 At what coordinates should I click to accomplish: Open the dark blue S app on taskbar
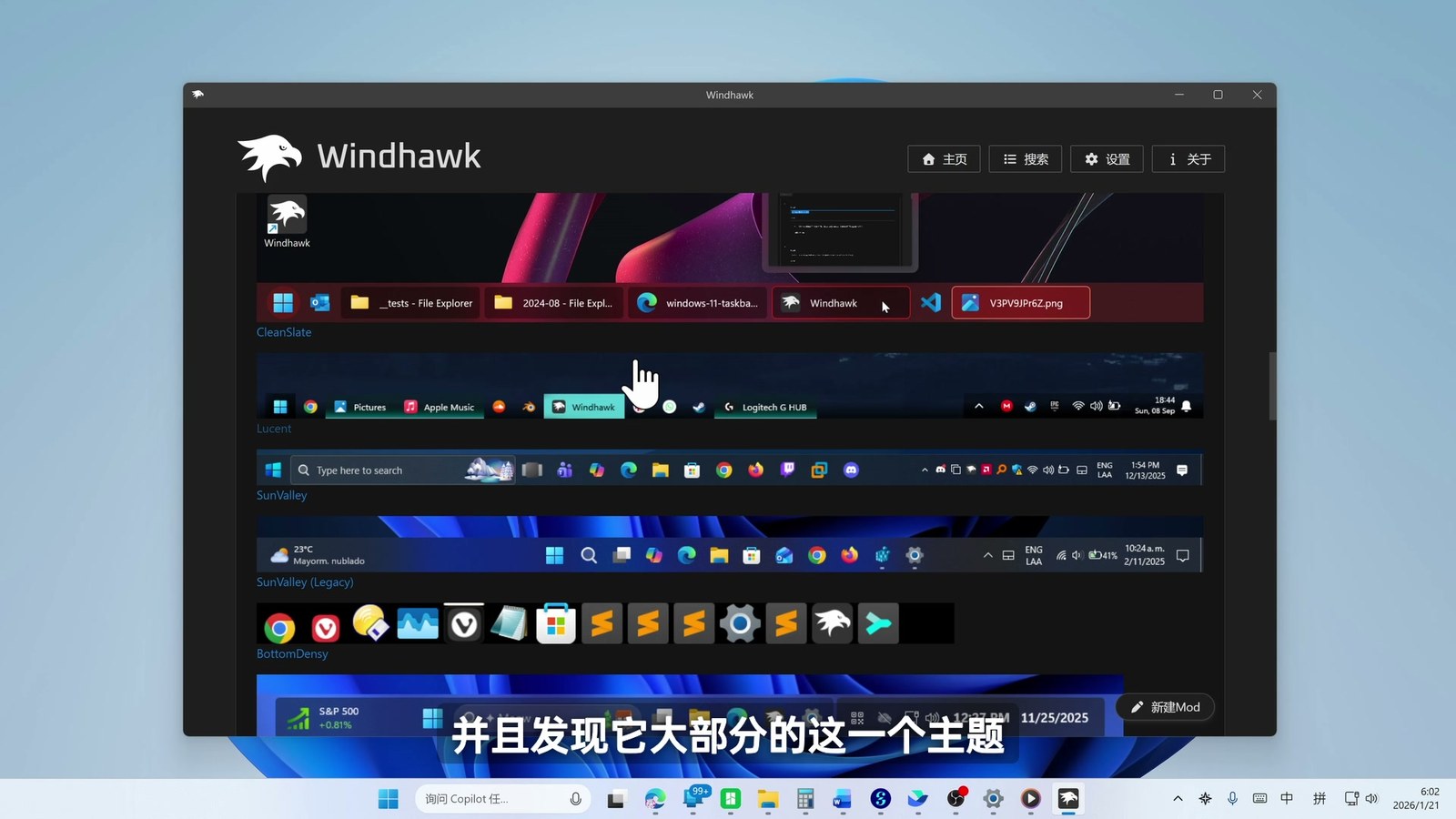pos(880,799)
